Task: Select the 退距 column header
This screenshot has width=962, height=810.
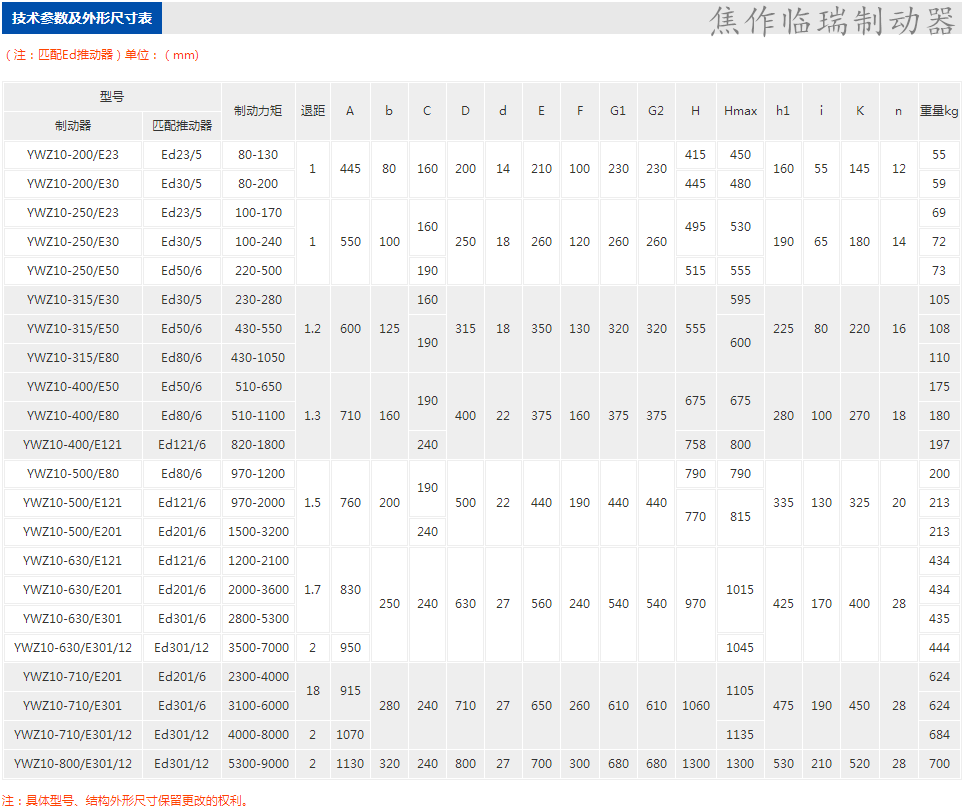Action: click(x=313, y=111)
